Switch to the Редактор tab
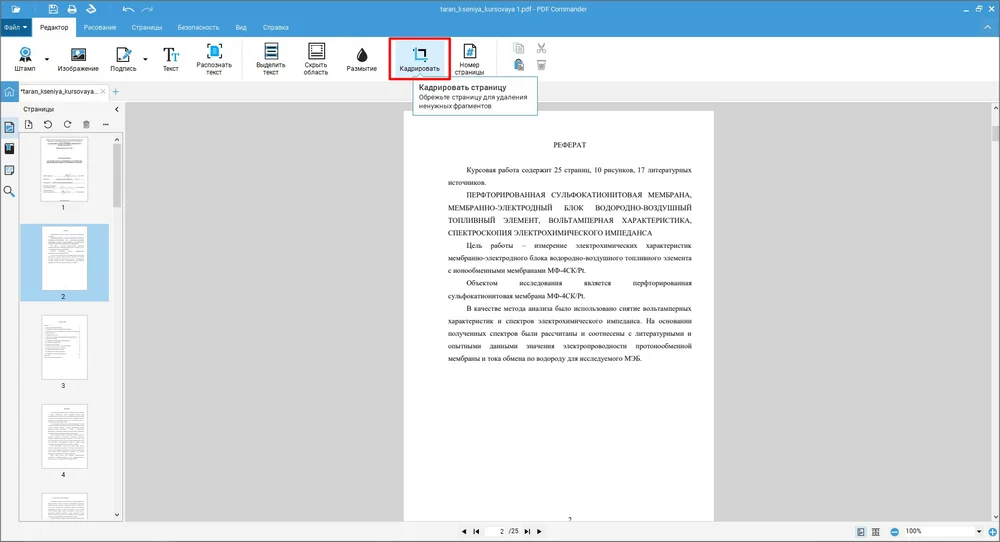Screen dimensions: 1000x542 pyautogui.click(x=54, y=27)
